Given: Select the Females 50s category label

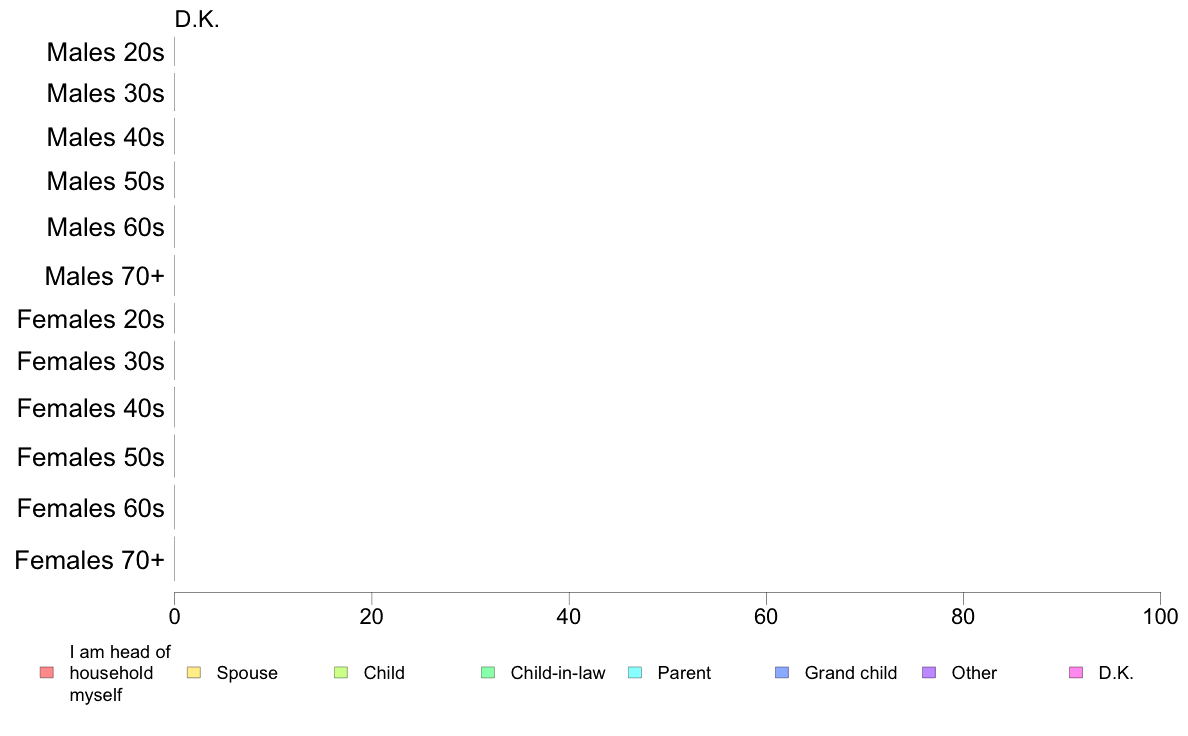Looking at the screenshot, I should point(90,457).
